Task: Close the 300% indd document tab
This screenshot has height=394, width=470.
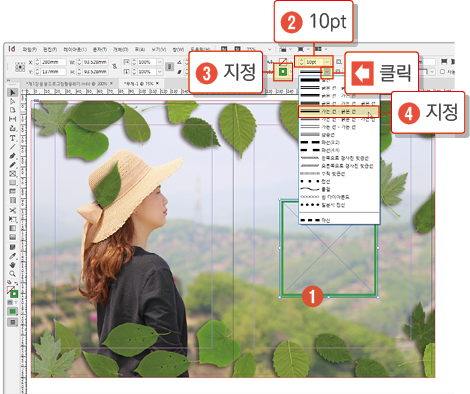Action: point(111,83)
